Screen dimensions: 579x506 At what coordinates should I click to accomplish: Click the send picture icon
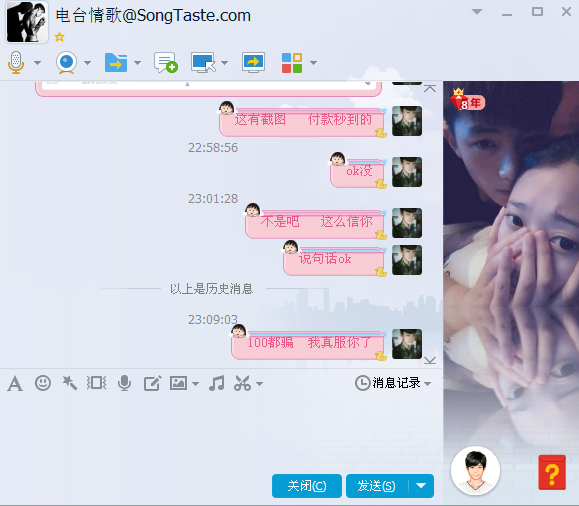[x=178, y=383]
